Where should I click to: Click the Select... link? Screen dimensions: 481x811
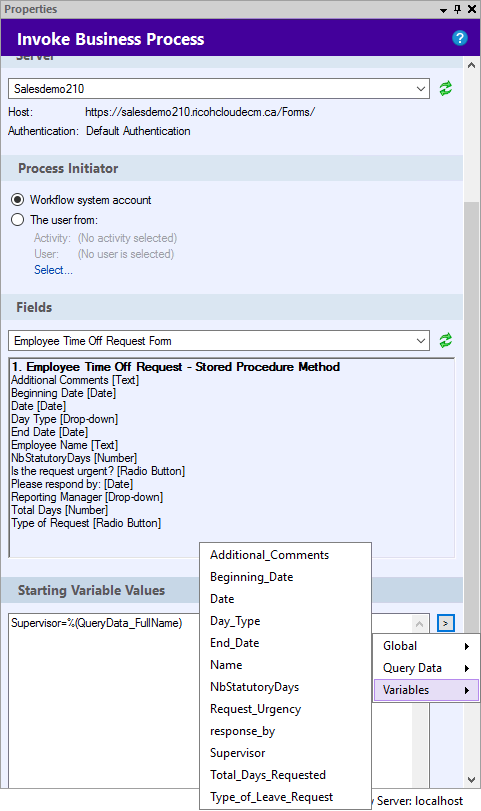click(53, 270)
